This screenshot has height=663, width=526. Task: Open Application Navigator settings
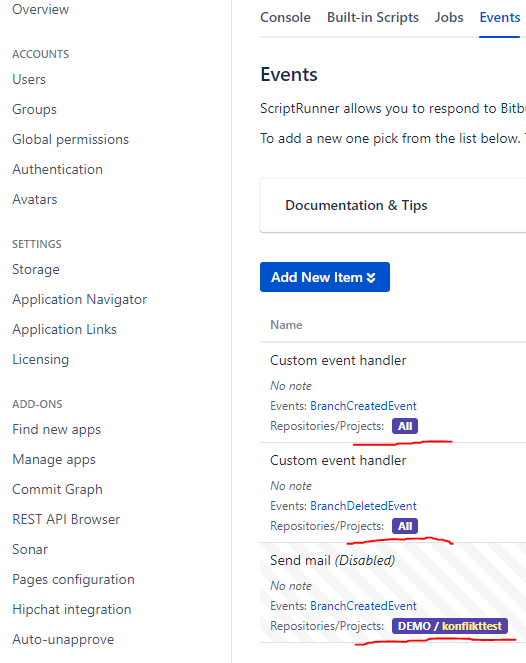(79, 300)
